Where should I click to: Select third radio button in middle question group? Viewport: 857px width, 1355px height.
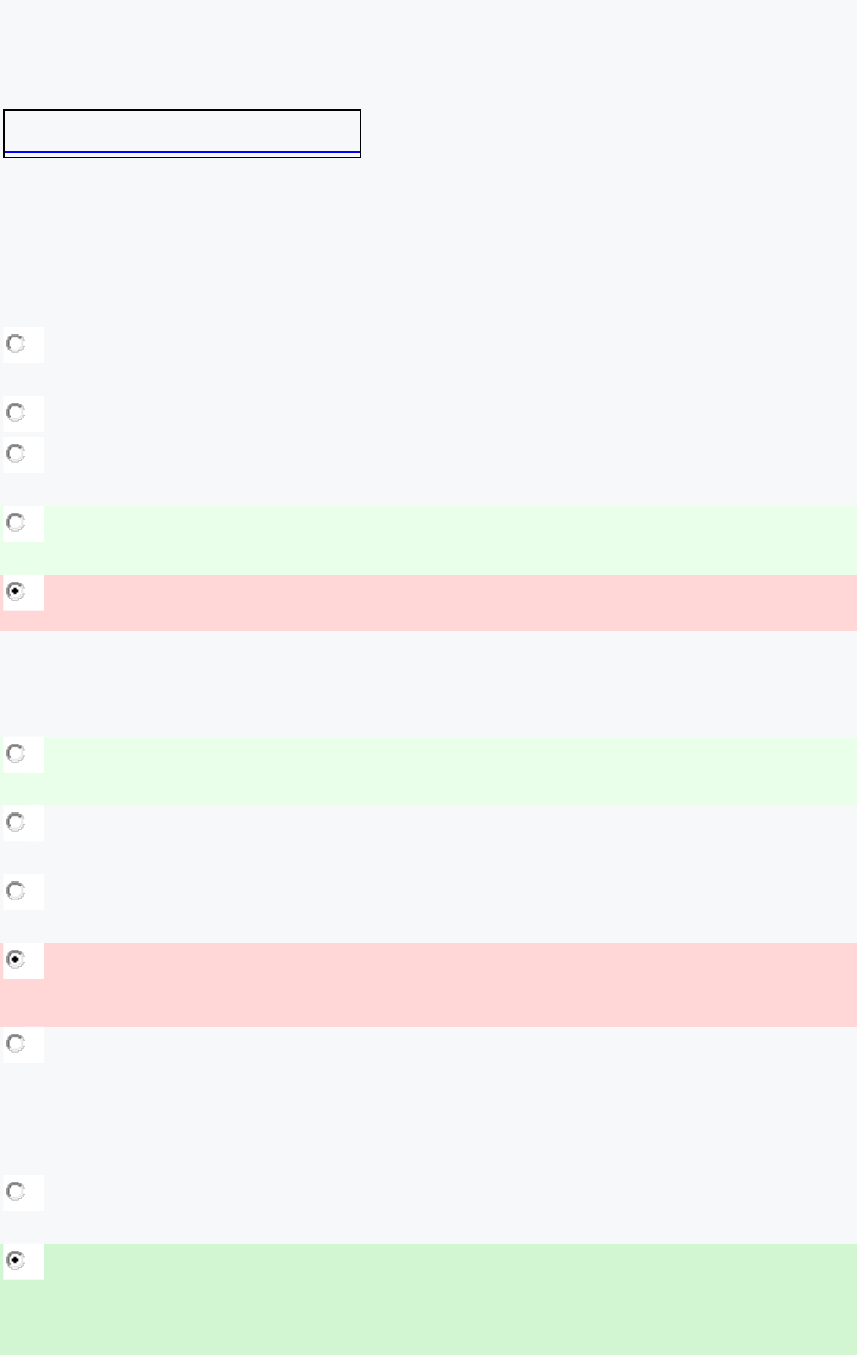pyautogui.click(x=16, y=891)
